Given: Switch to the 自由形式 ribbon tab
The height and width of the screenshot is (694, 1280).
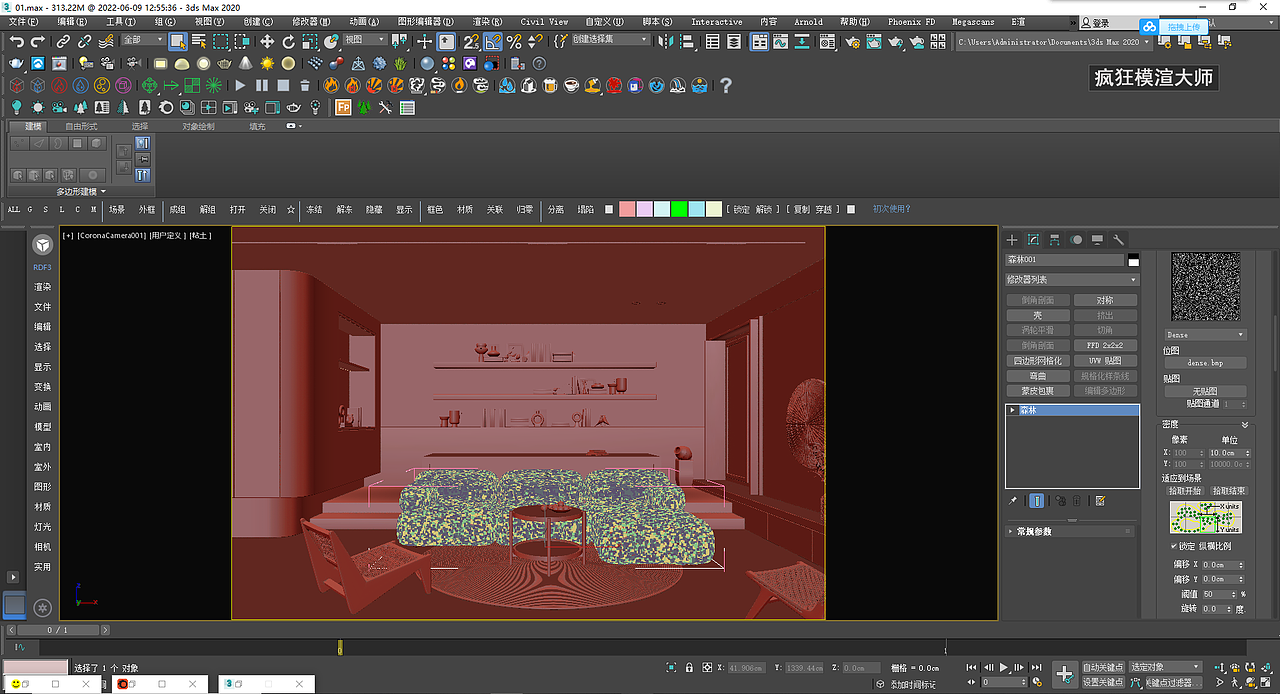Looking at the screenshot, I should [x=82, y=127].
